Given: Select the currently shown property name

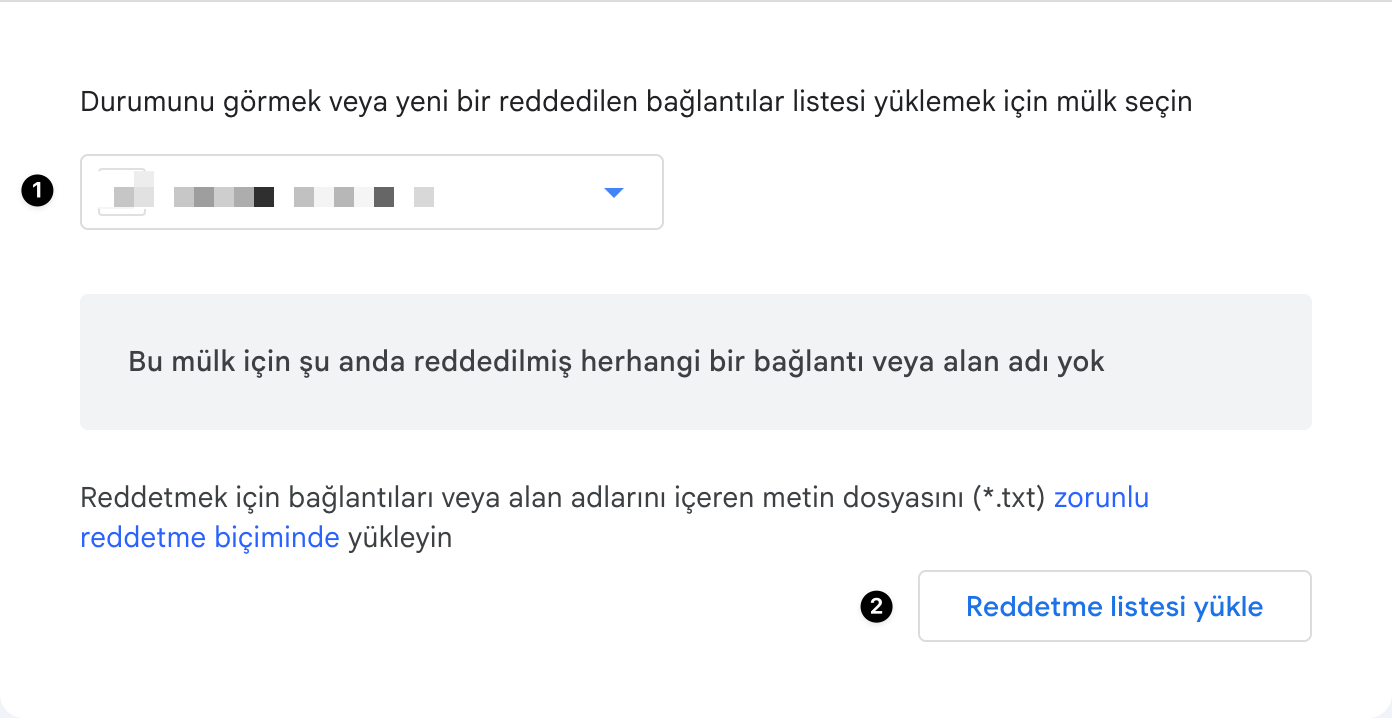Looking at the screenshot, I should 300,196.
